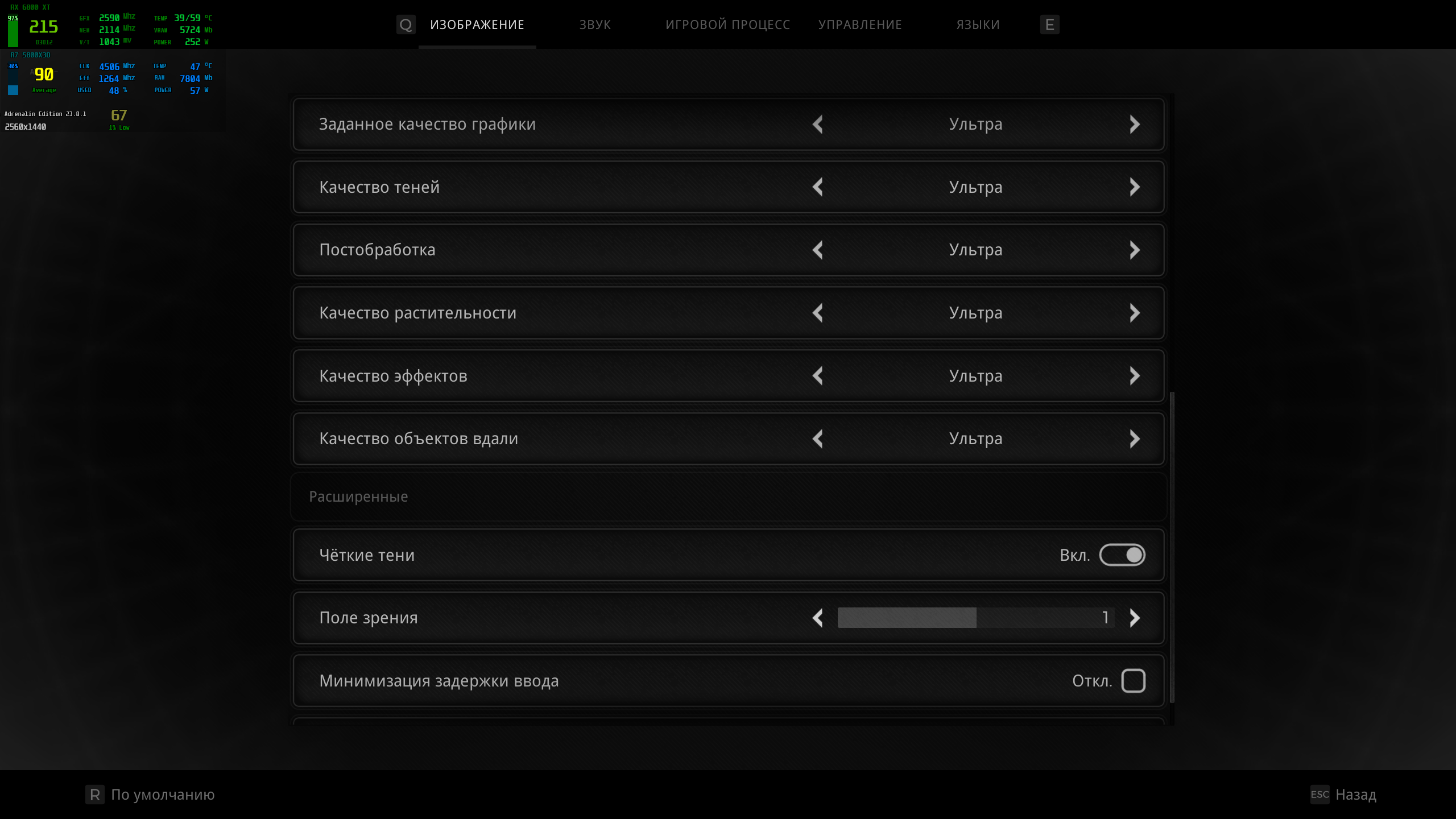
Task: Click По умолчанию to reset settings
Action: pyautogui.click(x=163, y=795)
